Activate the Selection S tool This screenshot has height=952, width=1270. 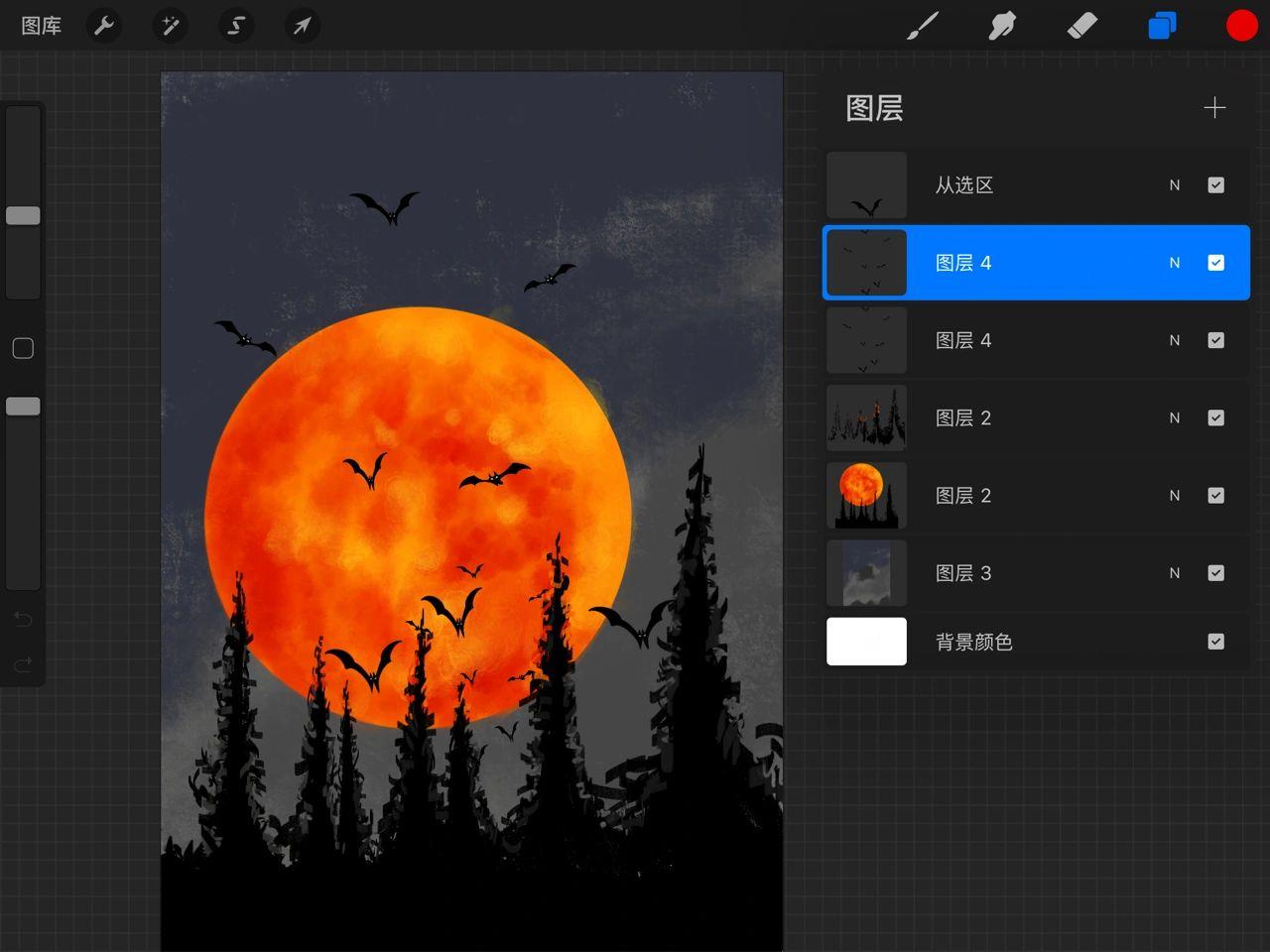tap(236, 26)
